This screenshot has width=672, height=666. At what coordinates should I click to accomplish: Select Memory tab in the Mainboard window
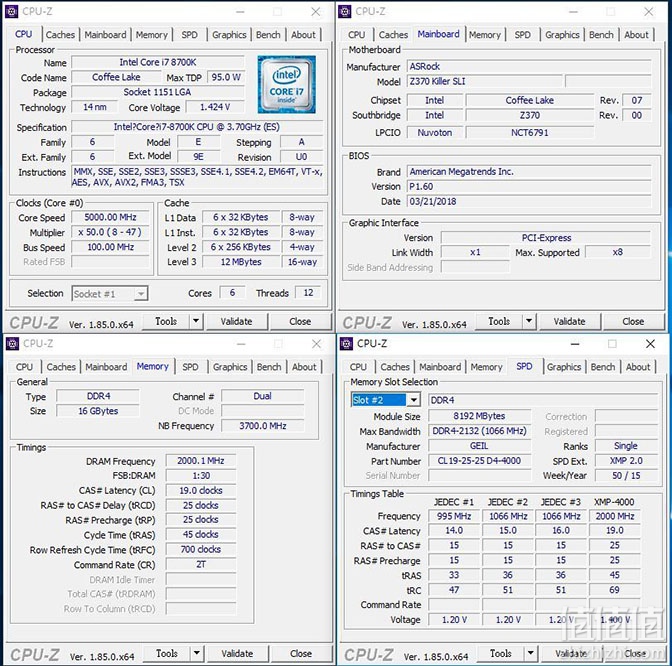pyautogui.click(x=485, y=35)
